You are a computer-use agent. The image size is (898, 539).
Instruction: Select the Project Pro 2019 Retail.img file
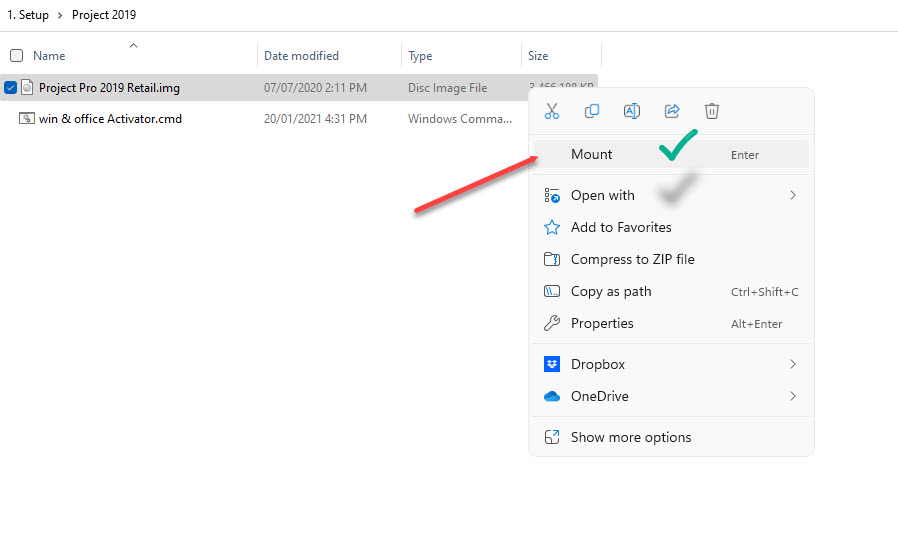pyautogui.click(x=109, y=88)
